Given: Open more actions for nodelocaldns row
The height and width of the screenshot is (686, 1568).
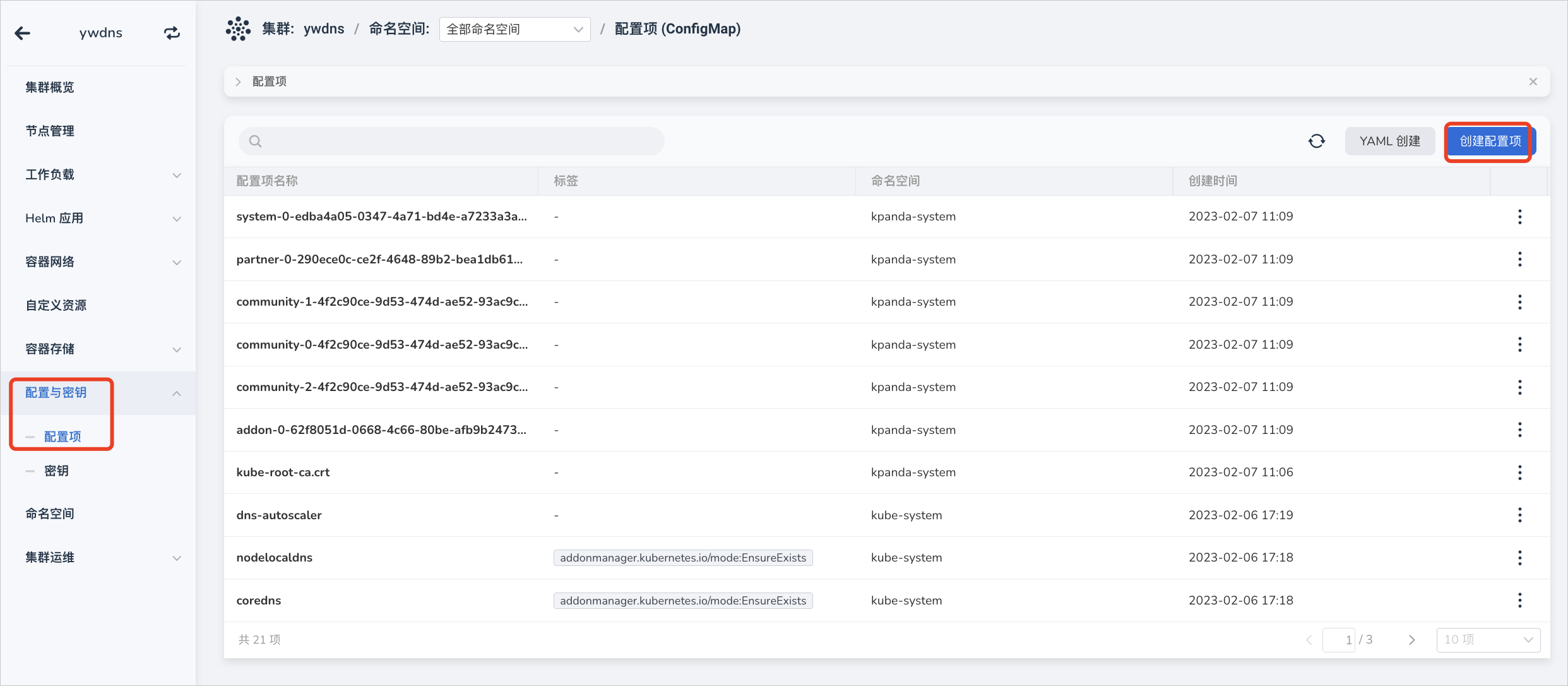Looking at the screenshot, I should pyautogui.click(x=1520, y=558).
